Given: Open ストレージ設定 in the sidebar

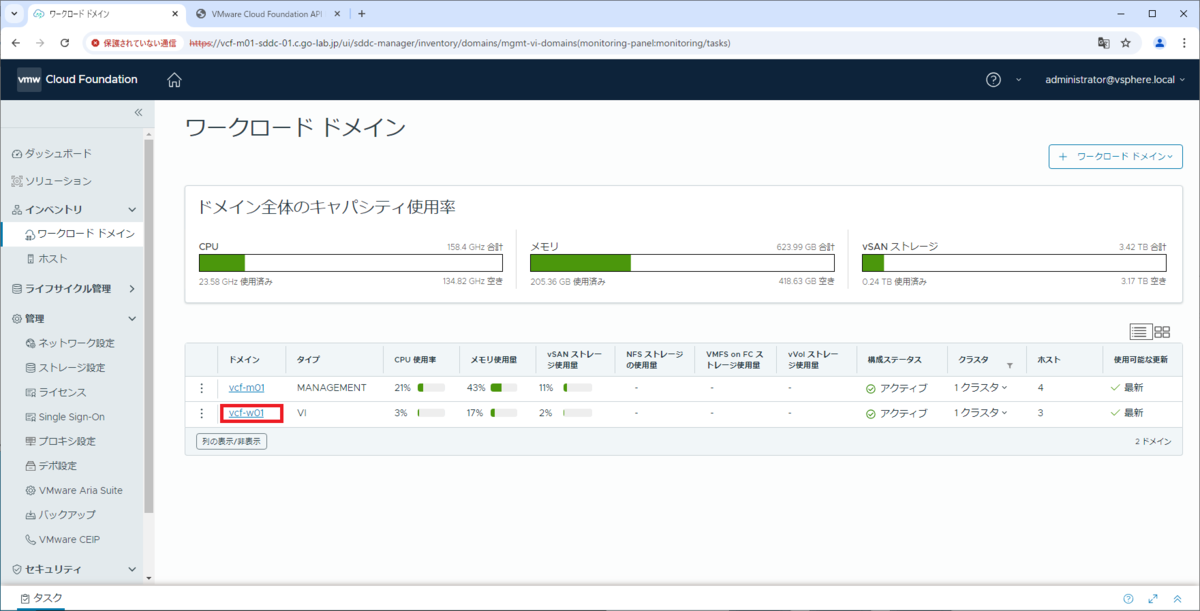Looking at the screenshot, I should pos(65,367).
